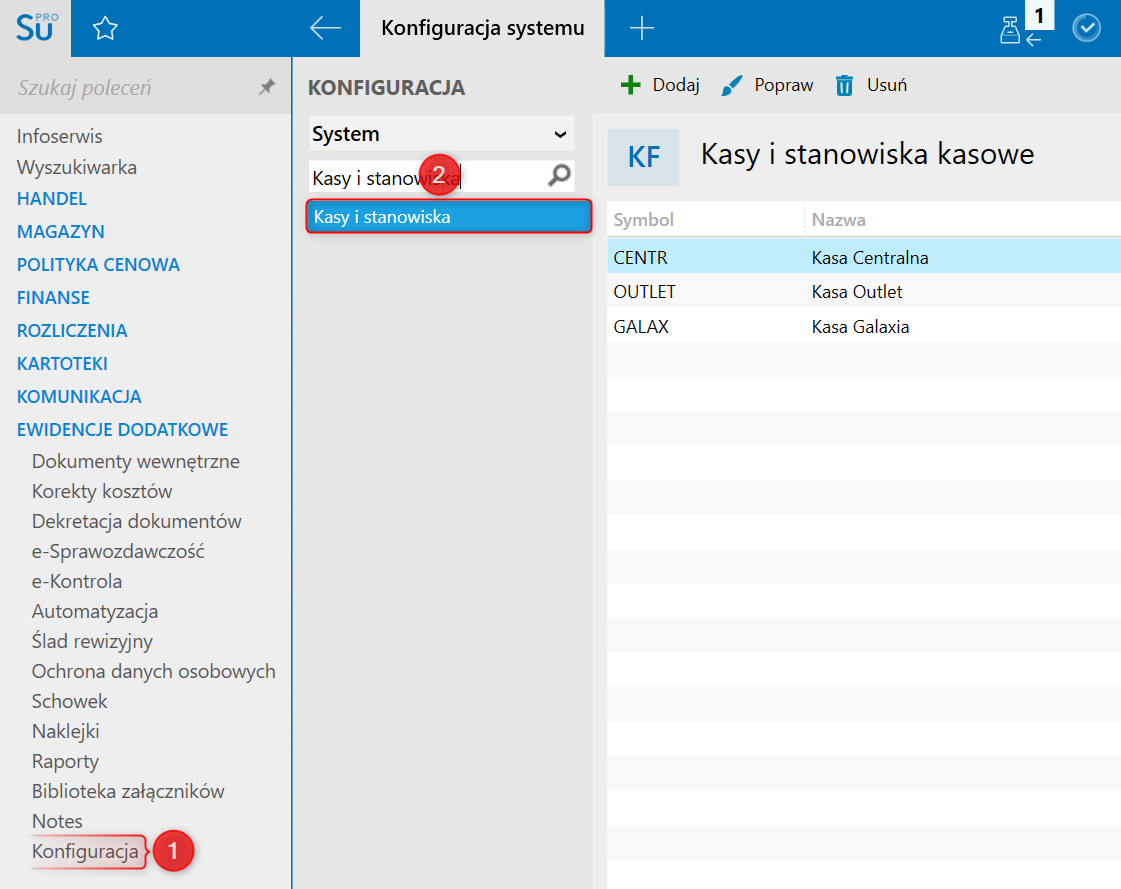Go back using the left arrow
Viewport: 1121px width, 889px height.
point(325,28)
